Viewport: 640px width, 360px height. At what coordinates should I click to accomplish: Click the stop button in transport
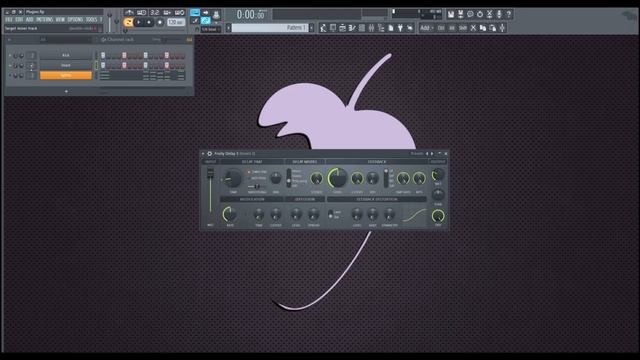click(149, 22)
